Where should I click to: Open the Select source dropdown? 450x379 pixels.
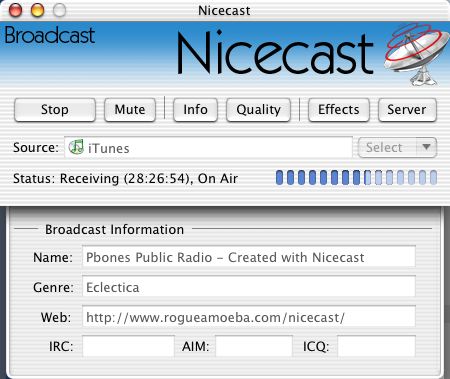pos(397,147)
